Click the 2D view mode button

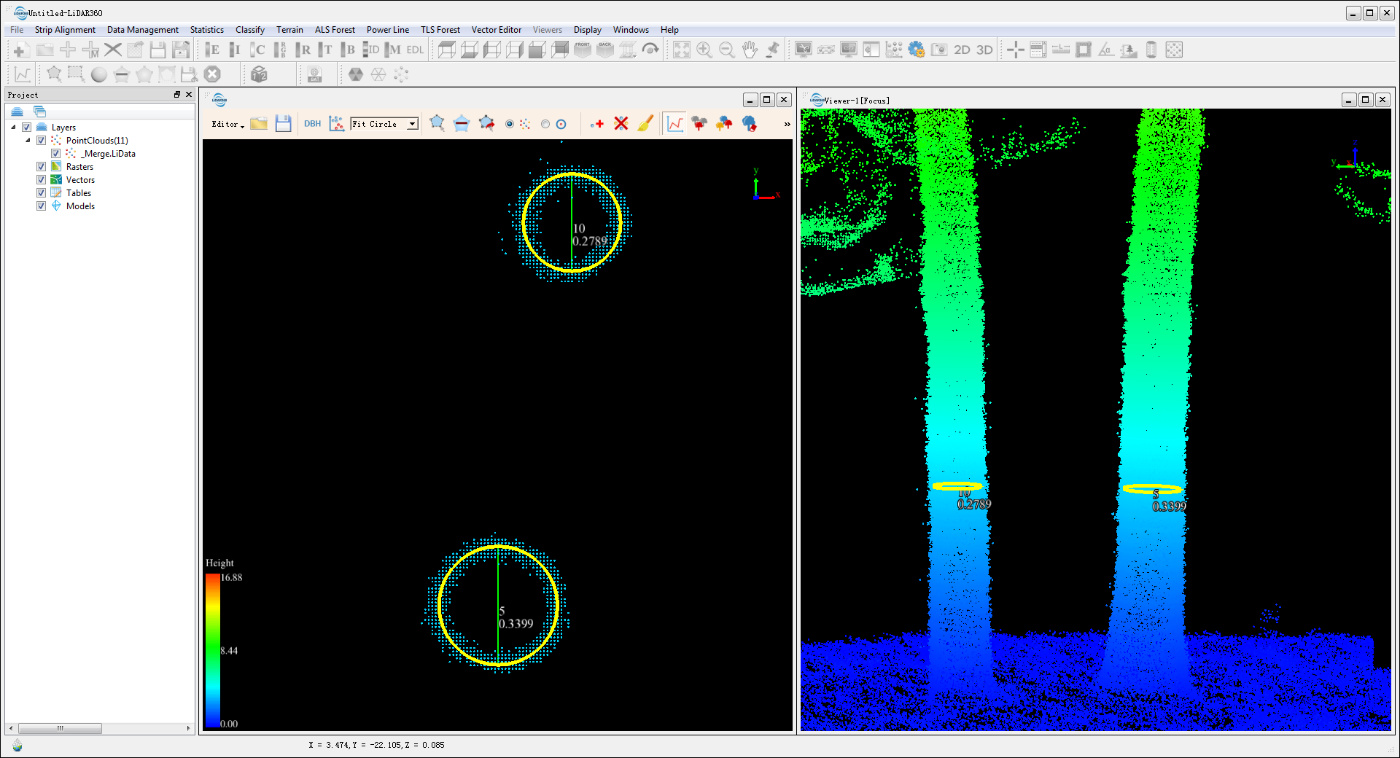(962, 49)
